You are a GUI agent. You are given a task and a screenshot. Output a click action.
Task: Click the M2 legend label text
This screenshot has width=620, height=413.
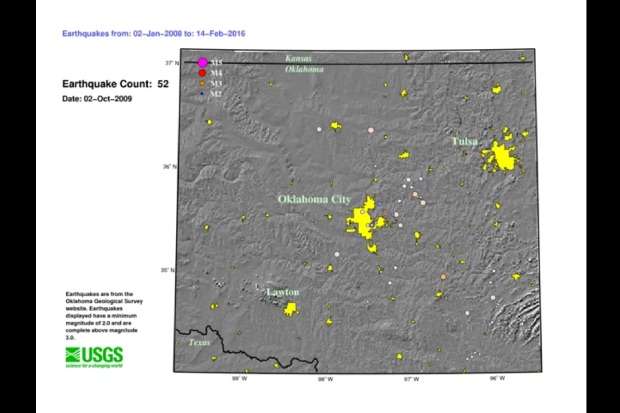(216, 94)
